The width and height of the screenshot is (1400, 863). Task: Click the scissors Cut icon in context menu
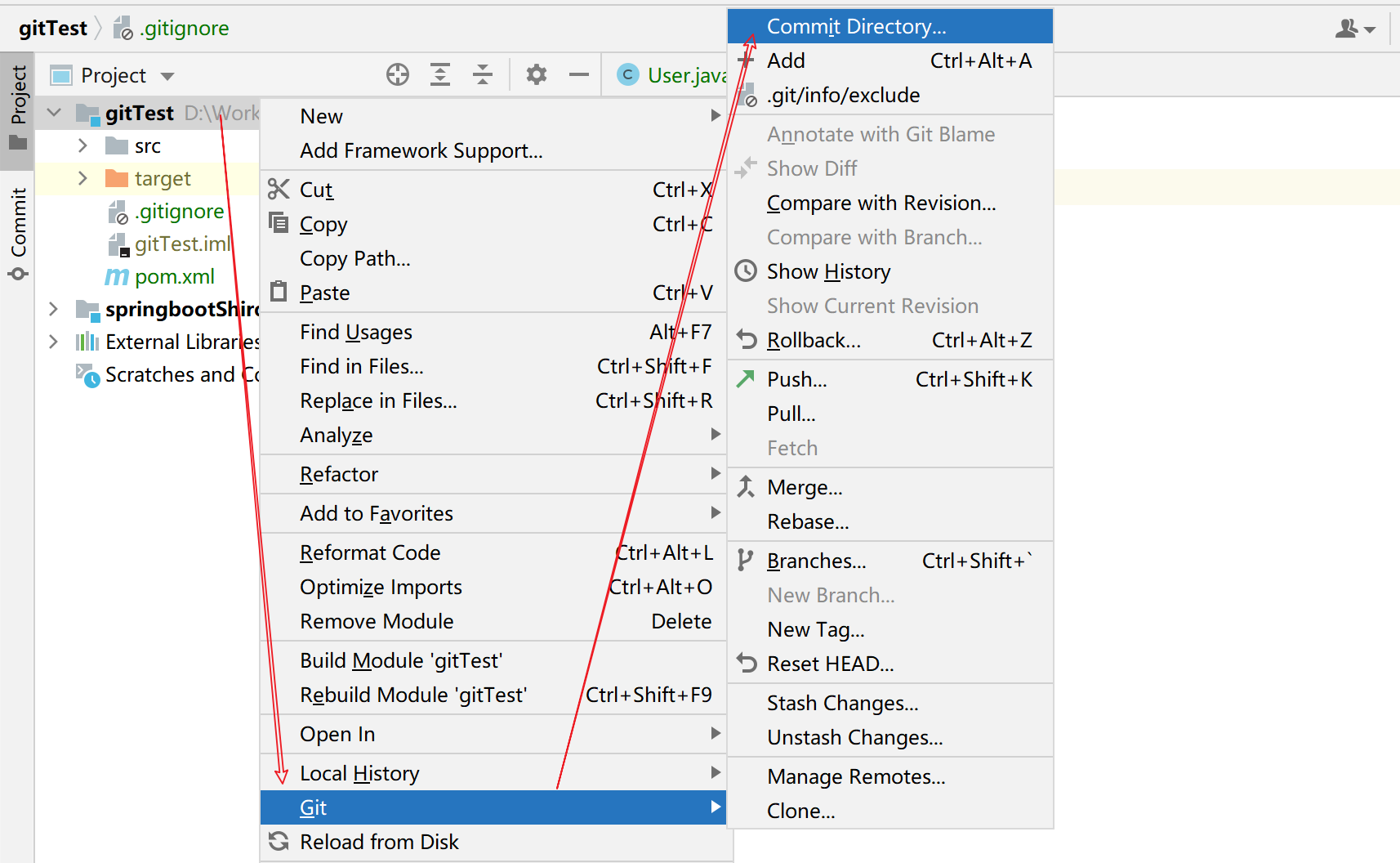279,190
